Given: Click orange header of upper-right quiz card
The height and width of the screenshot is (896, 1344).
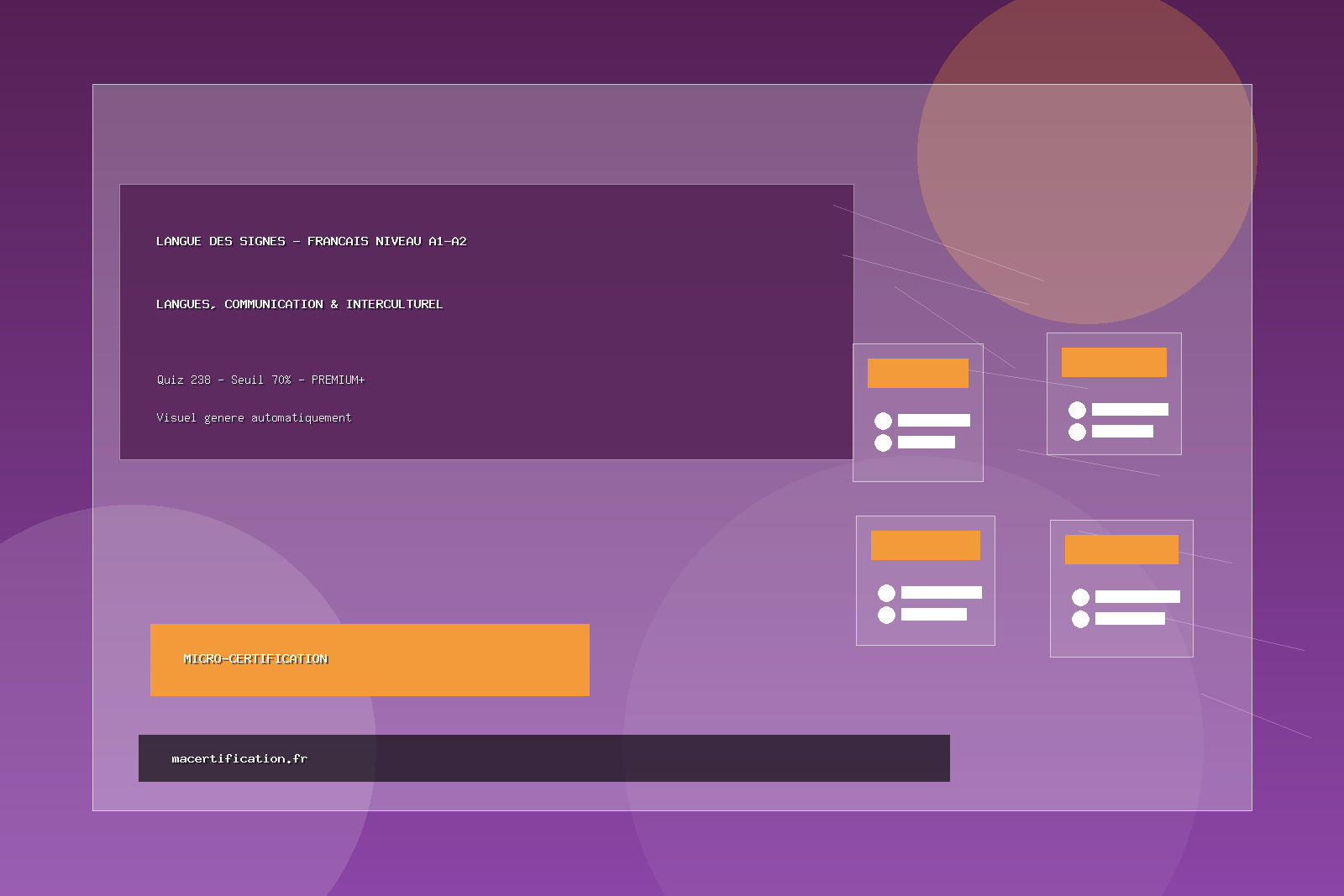Looking at the screenshot, I should (x=1114, y=362).
